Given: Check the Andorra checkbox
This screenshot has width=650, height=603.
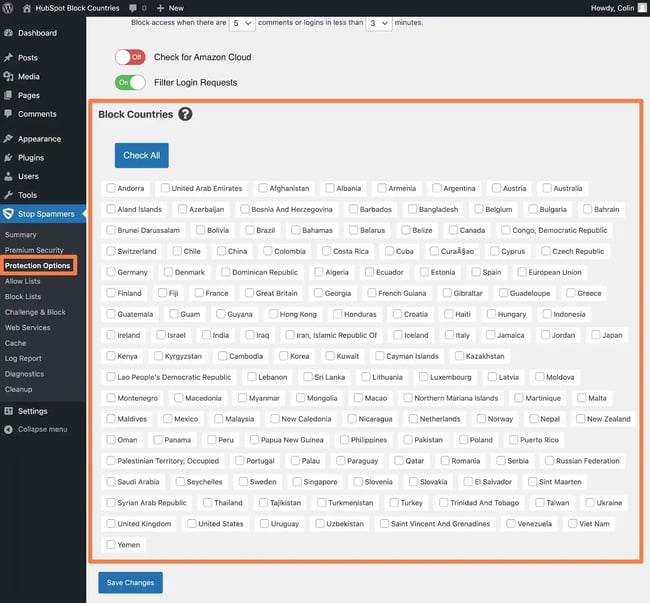Looking at the screenshot, I should pos(111,188).
